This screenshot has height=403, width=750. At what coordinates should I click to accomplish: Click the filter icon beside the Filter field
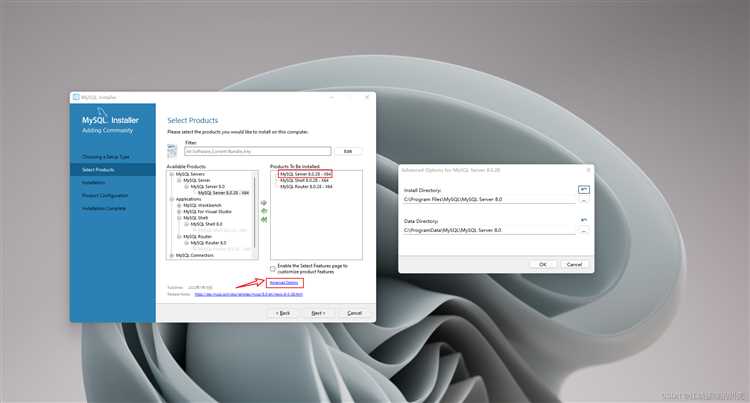click(172, 151)
